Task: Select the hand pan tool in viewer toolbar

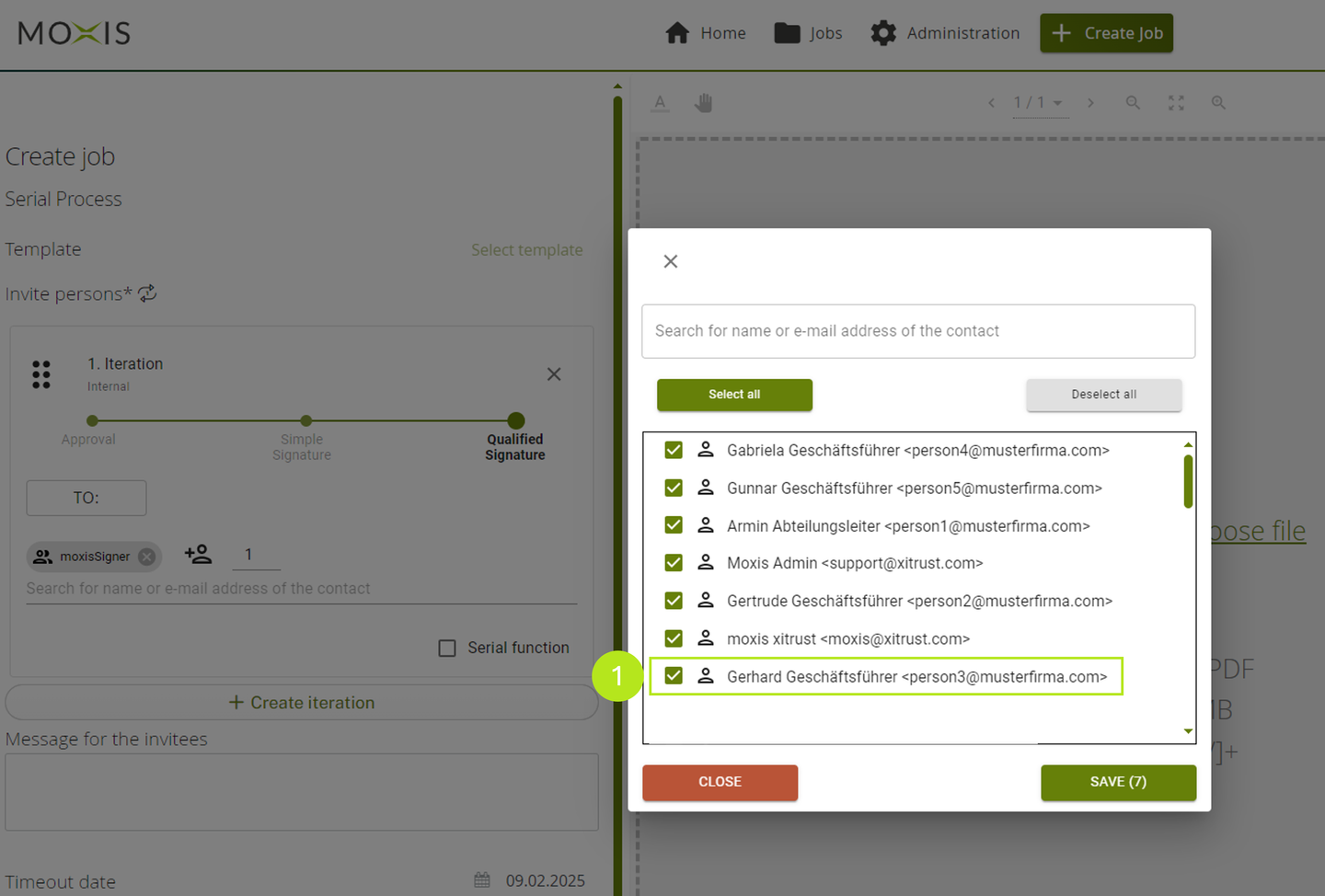Action: coord(704,103)
